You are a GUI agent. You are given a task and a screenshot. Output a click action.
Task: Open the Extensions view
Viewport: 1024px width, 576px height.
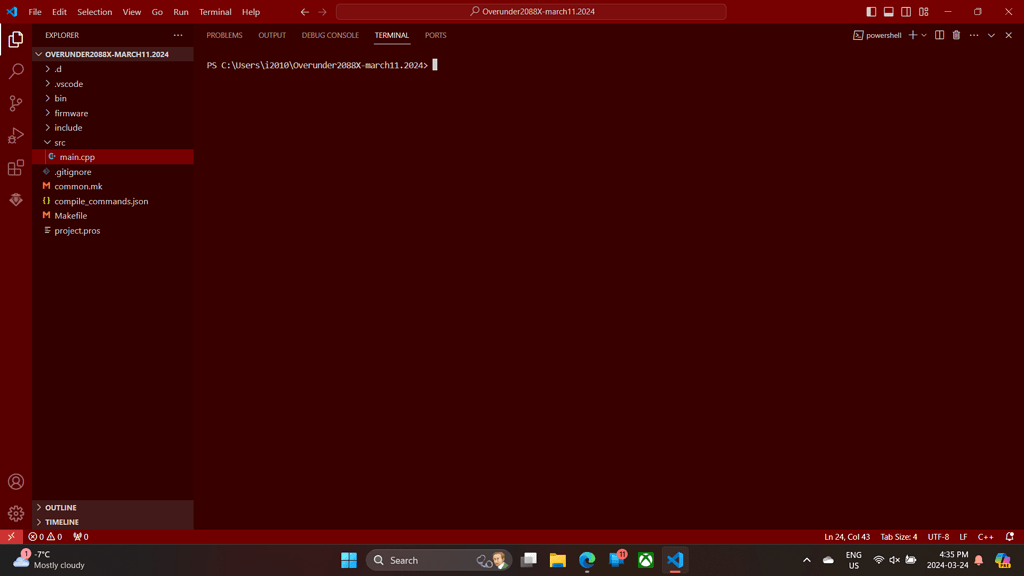[15, 167]
